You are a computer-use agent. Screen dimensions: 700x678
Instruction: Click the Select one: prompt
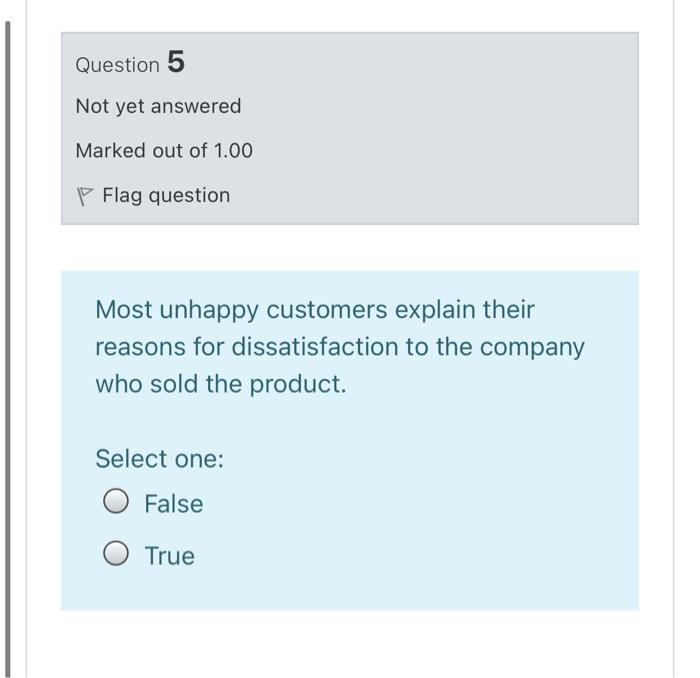(159, 459)
